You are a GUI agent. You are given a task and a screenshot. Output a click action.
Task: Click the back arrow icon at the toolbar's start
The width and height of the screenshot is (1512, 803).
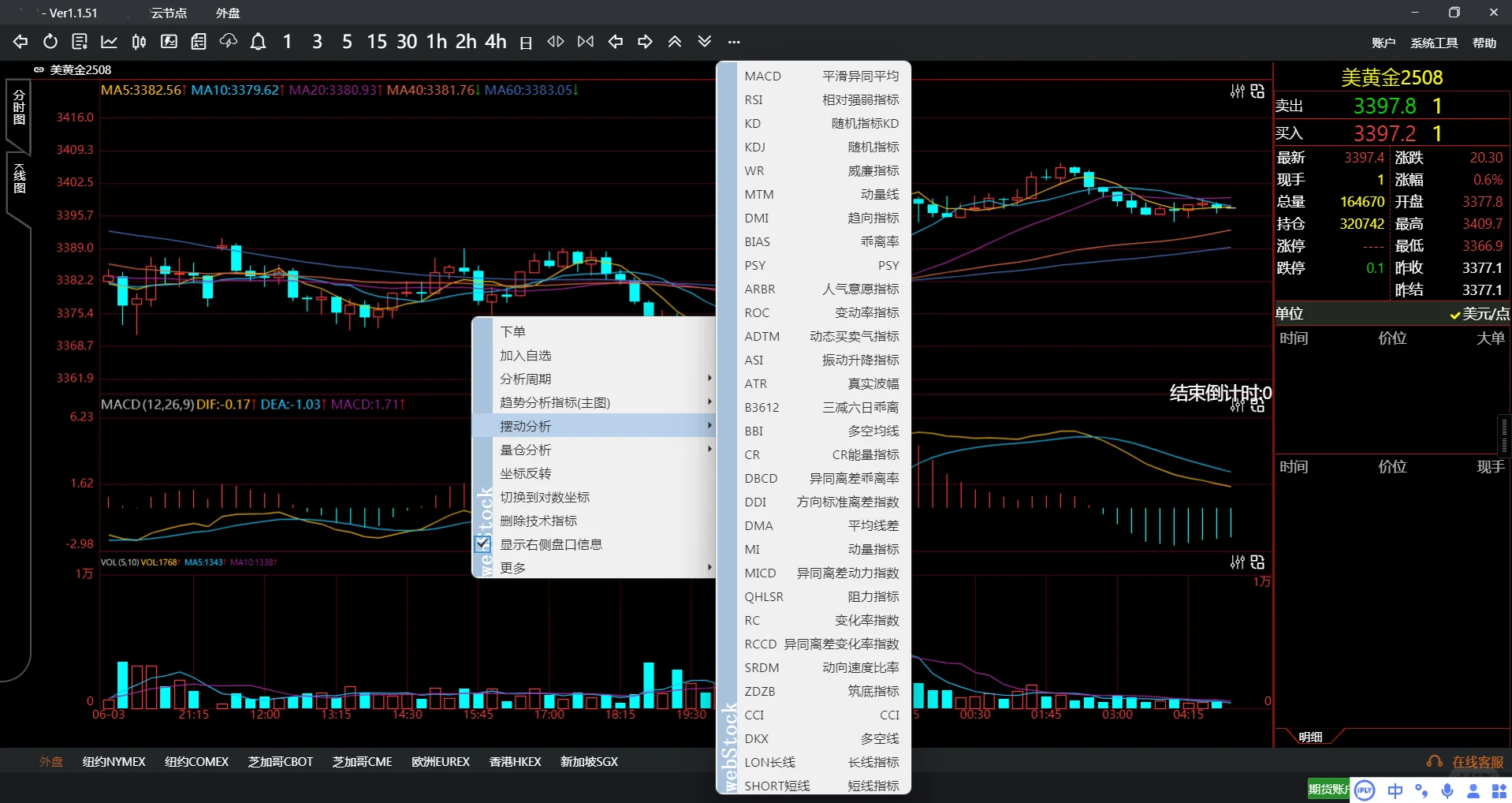point(20,42)
